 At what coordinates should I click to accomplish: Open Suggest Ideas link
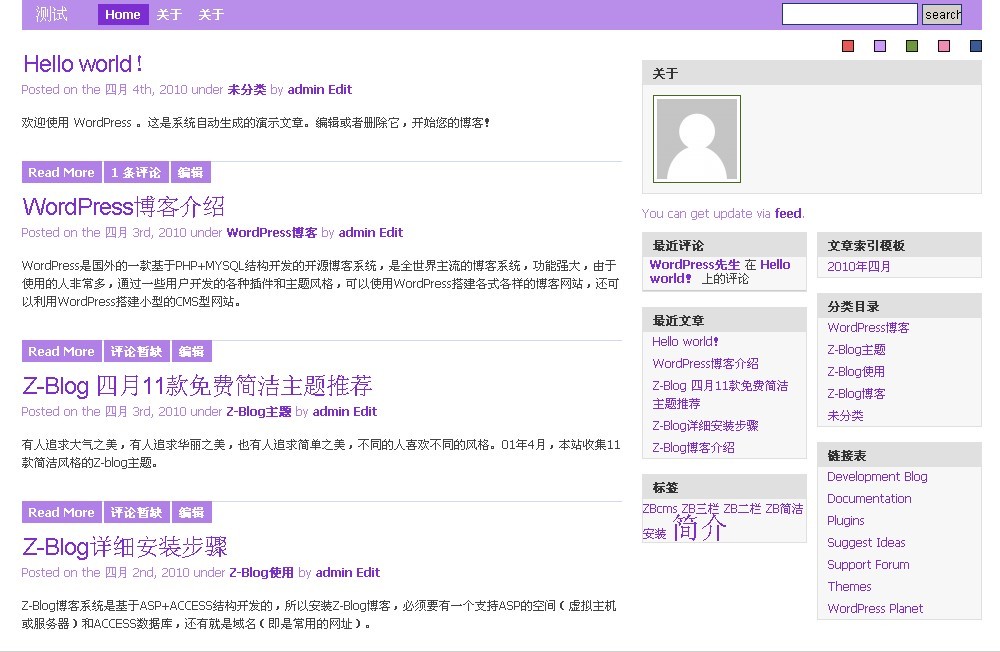coord(866,543)
